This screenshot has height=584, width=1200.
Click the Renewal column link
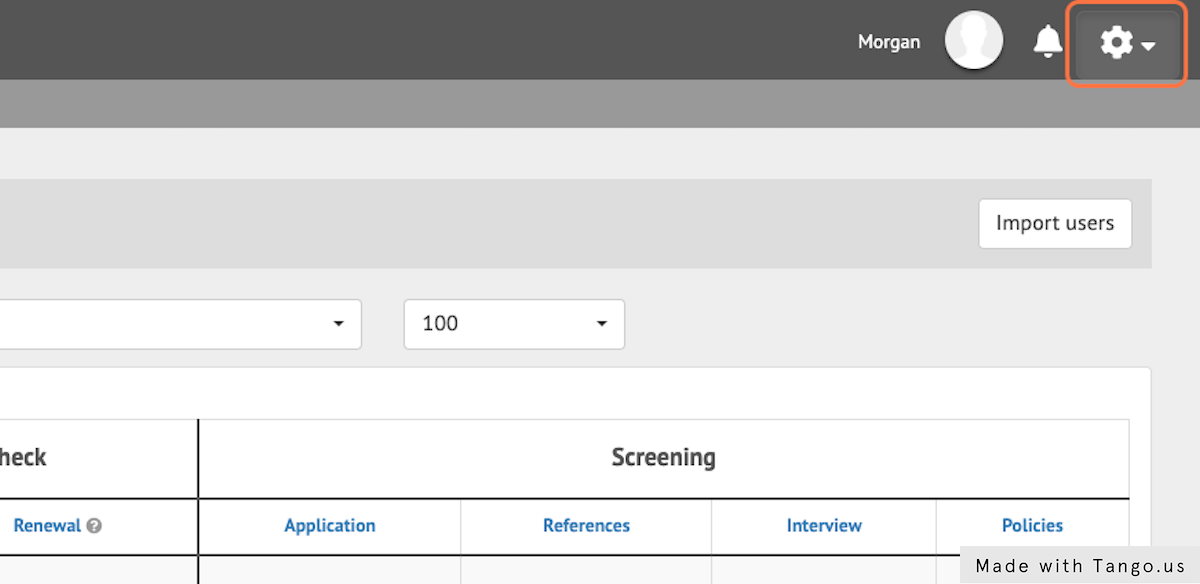[48, 525]
